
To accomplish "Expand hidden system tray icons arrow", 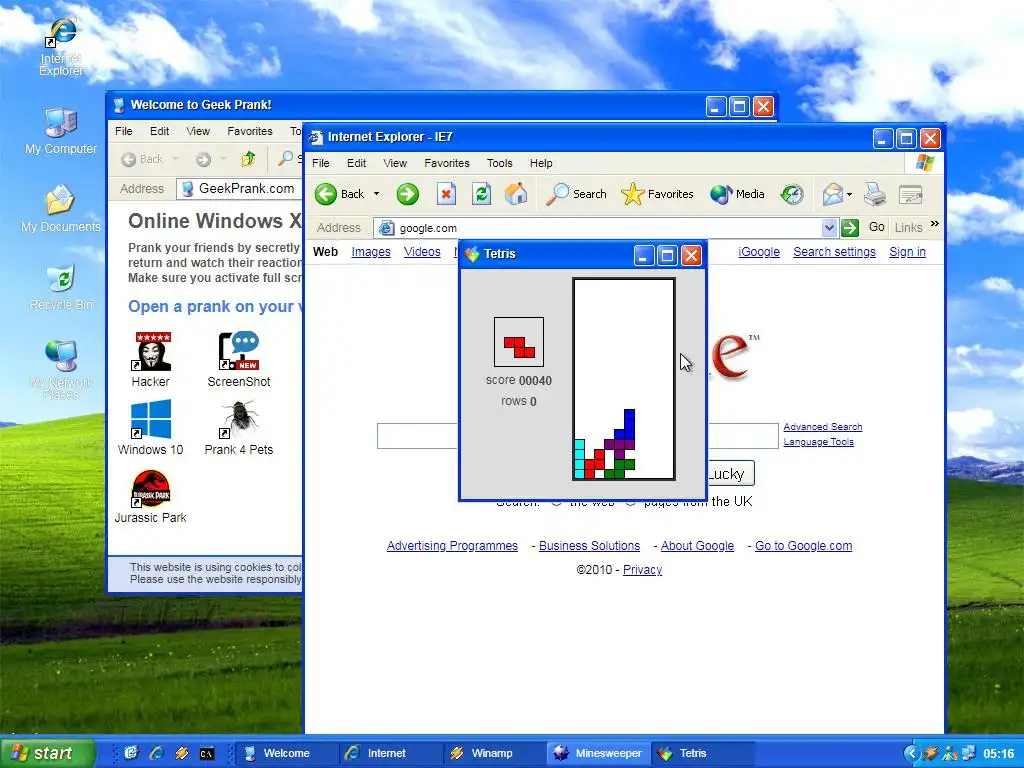I will pos(911,753).
